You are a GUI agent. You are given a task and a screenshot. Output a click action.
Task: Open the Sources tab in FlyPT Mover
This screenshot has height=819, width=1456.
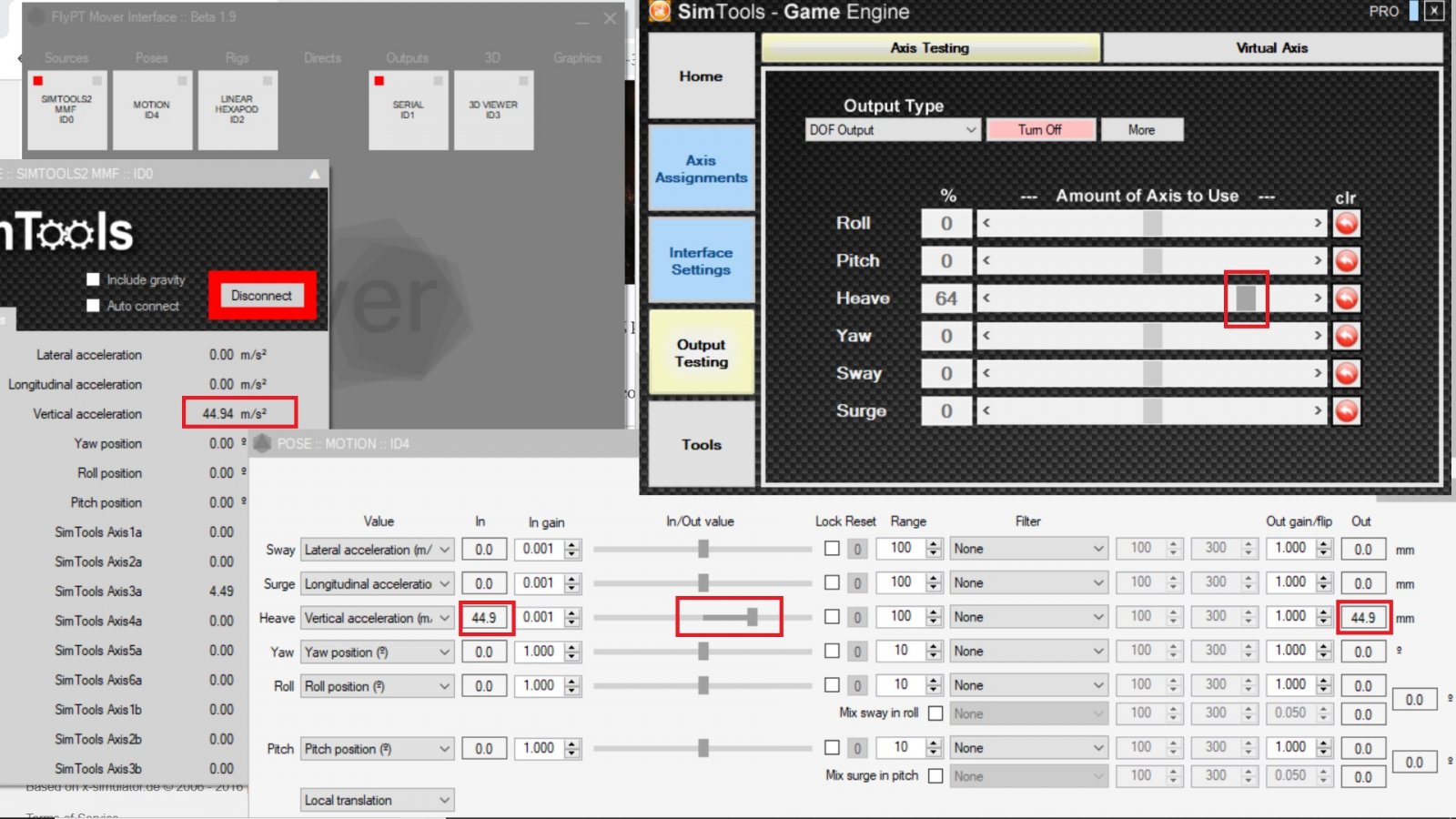coord(67,58)
